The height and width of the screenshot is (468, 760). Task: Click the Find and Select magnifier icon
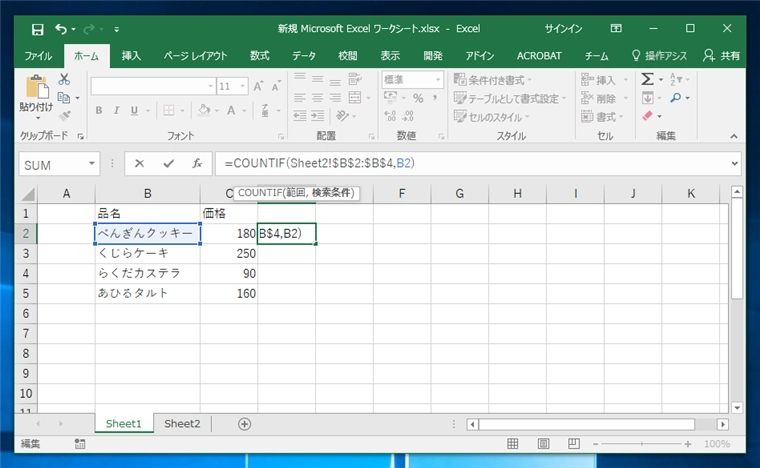[x=676, y=98]
